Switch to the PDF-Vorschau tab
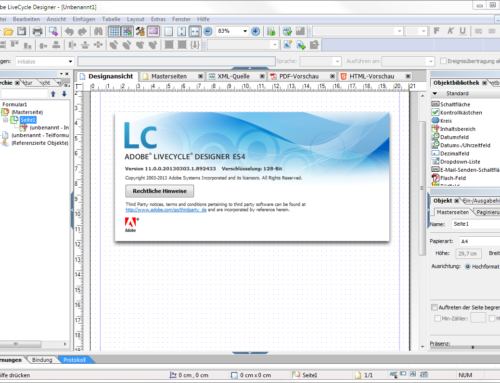Viewport: 500px width, 383px height. pos(299,76)
